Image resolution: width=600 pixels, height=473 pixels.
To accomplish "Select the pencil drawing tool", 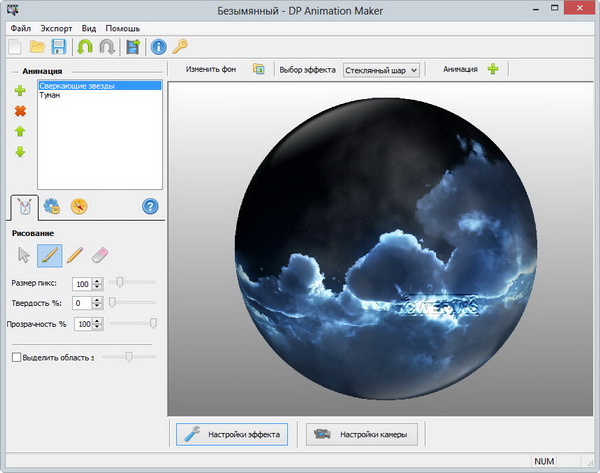I will coord(75,255).
